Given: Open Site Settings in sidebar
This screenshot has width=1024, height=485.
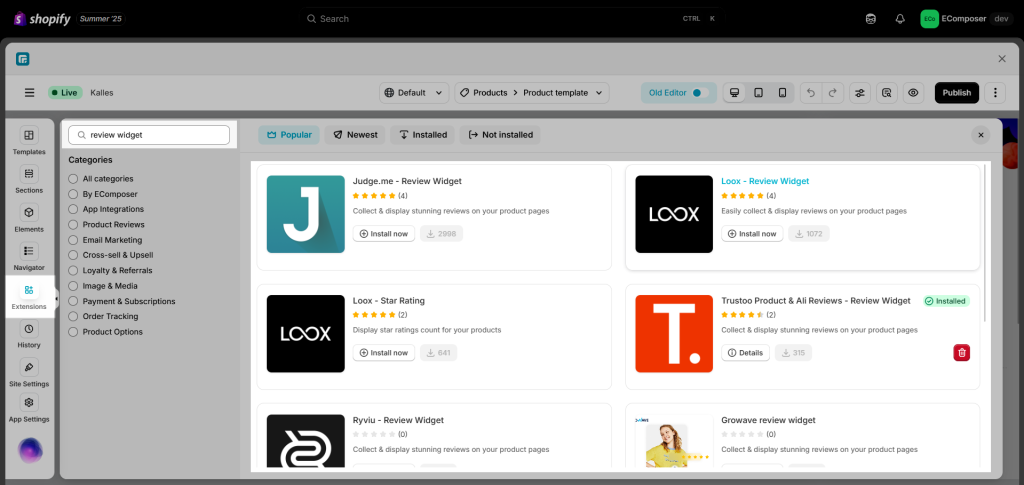Looking at the screenshot, I should pos(29,373).
